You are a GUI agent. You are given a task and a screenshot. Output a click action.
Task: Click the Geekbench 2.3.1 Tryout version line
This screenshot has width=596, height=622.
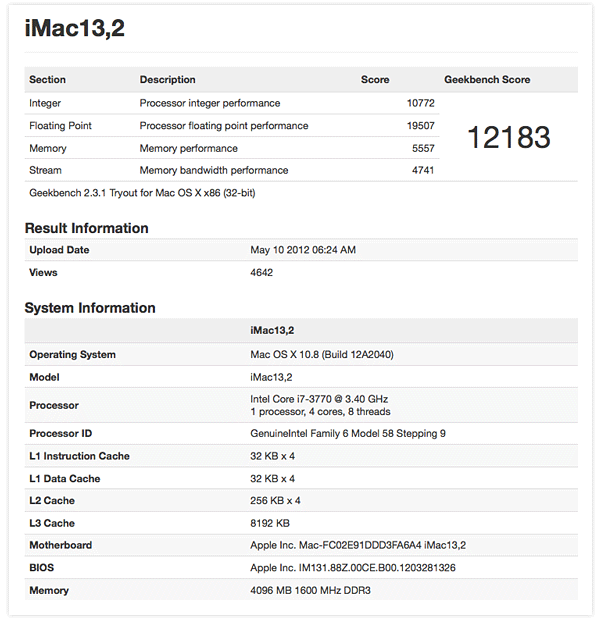point(142,193)
